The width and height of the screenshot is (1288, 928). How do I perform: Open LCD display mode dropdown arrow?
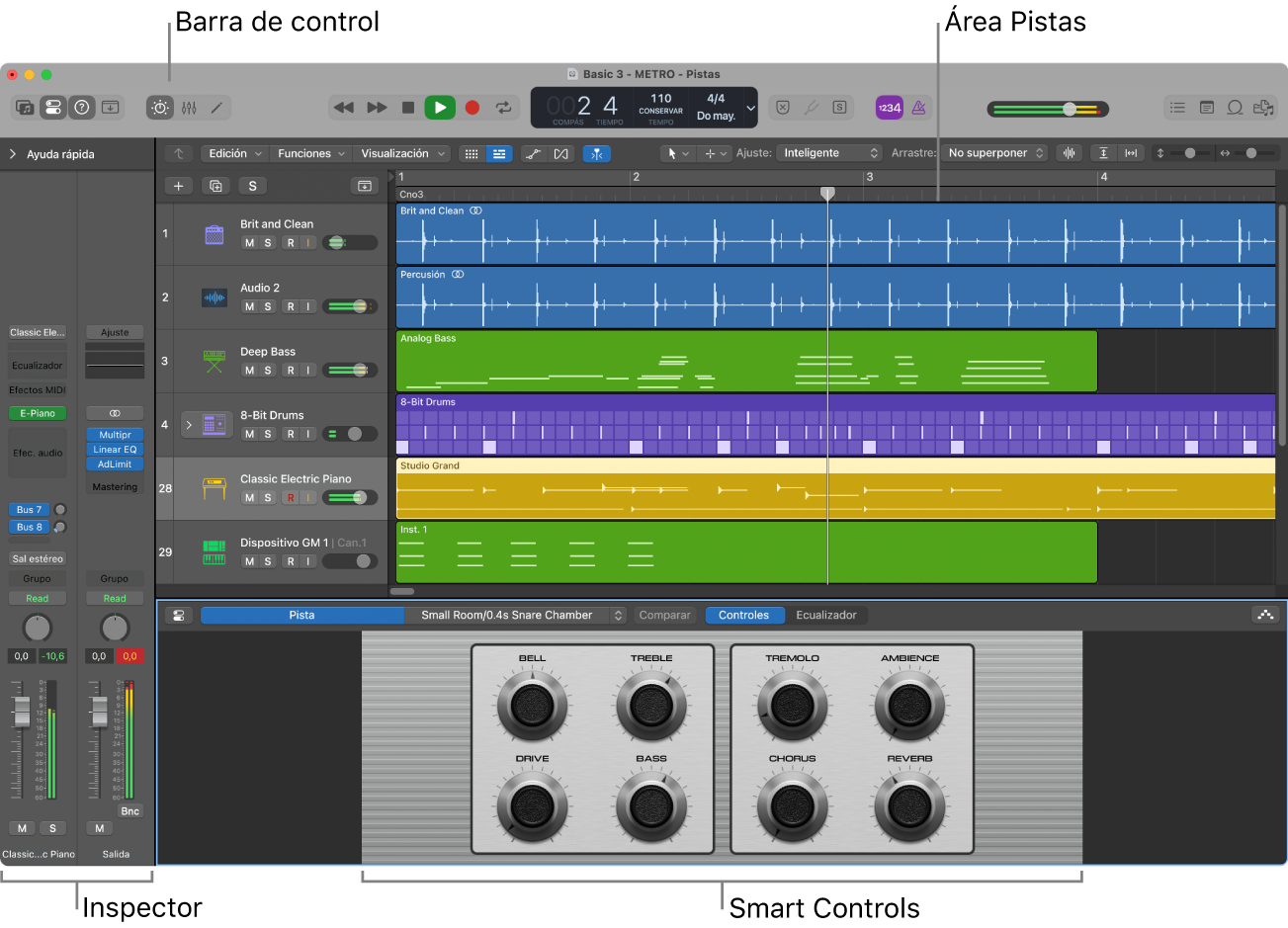tap(750, 108)
